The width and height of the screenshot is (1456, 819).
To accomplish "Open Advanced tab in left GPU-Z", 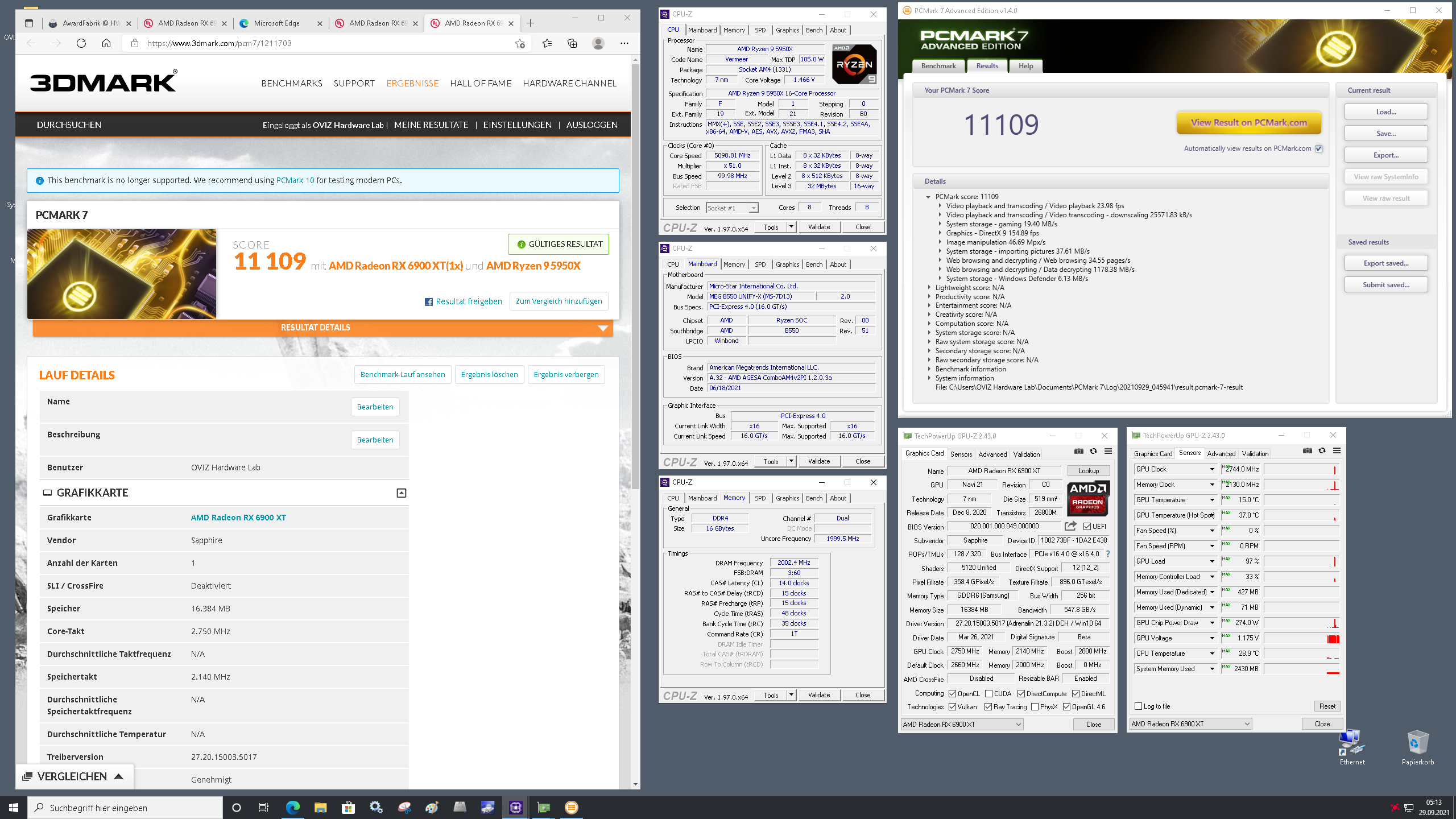I will pos(992,454).
